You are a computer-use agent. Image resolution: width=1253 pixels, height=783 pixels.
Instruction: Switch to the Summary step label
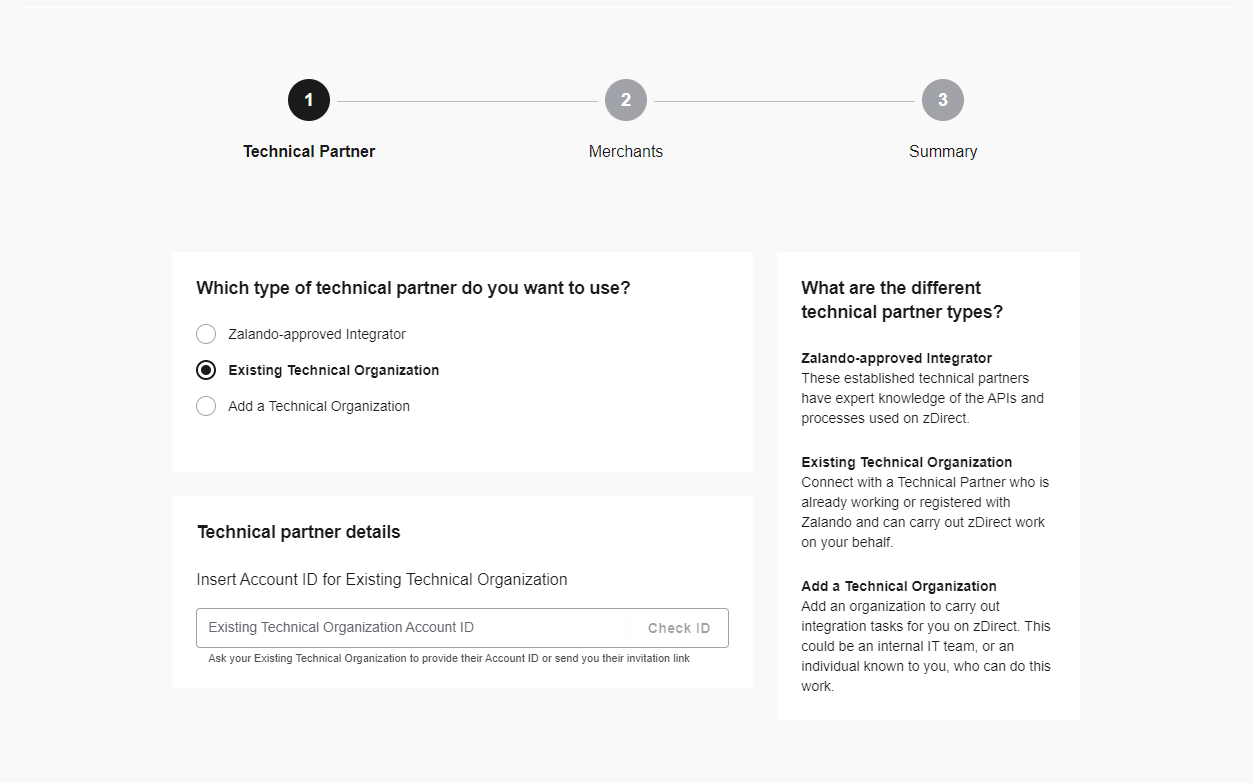tap(943, 151)
